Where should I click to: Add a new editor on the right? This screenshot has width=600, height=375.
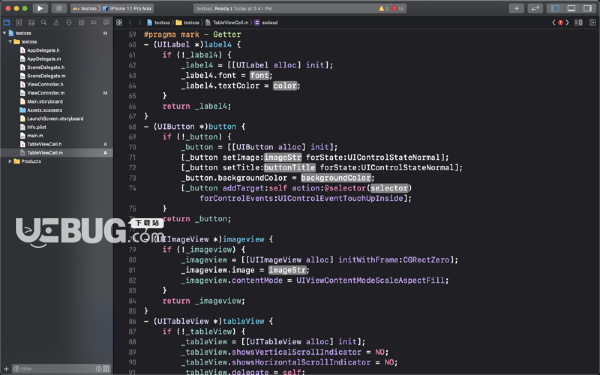pyautogui.click(x=592, y=23)
